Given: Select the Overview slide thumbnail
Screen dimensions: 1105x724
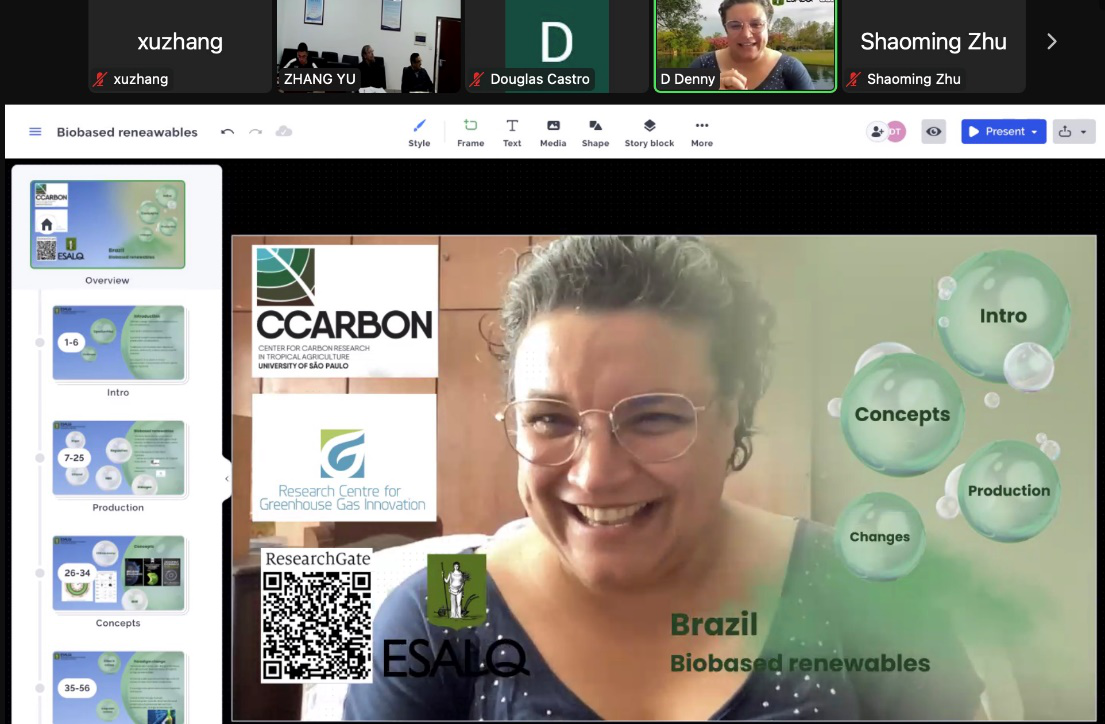Looking at the screenshot, I should tap(108, 224).
